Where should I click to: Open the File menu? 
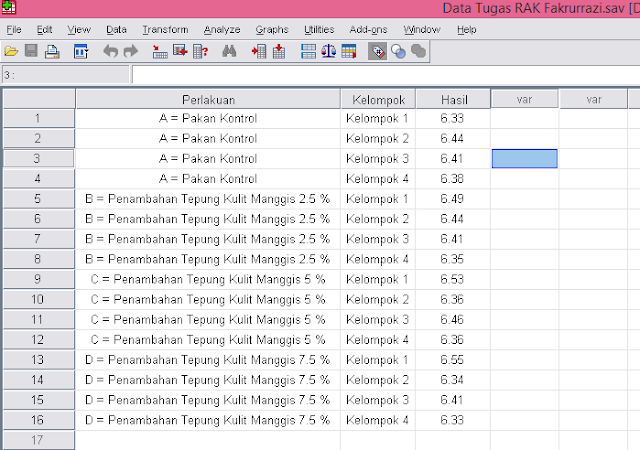(14, 30)
